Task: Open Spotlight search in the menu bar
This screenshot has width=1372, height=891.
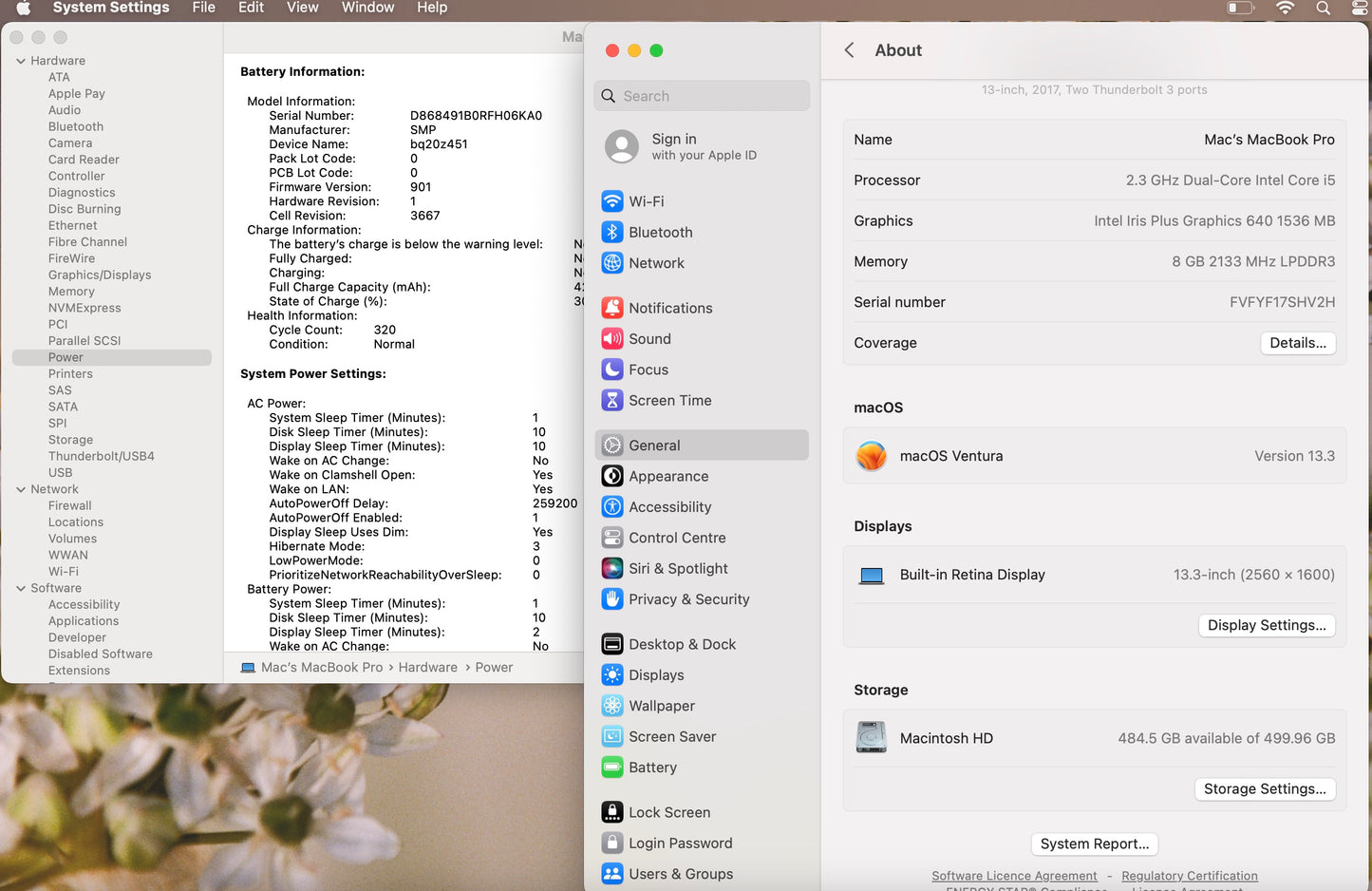Action: [x=1323, y=8]
